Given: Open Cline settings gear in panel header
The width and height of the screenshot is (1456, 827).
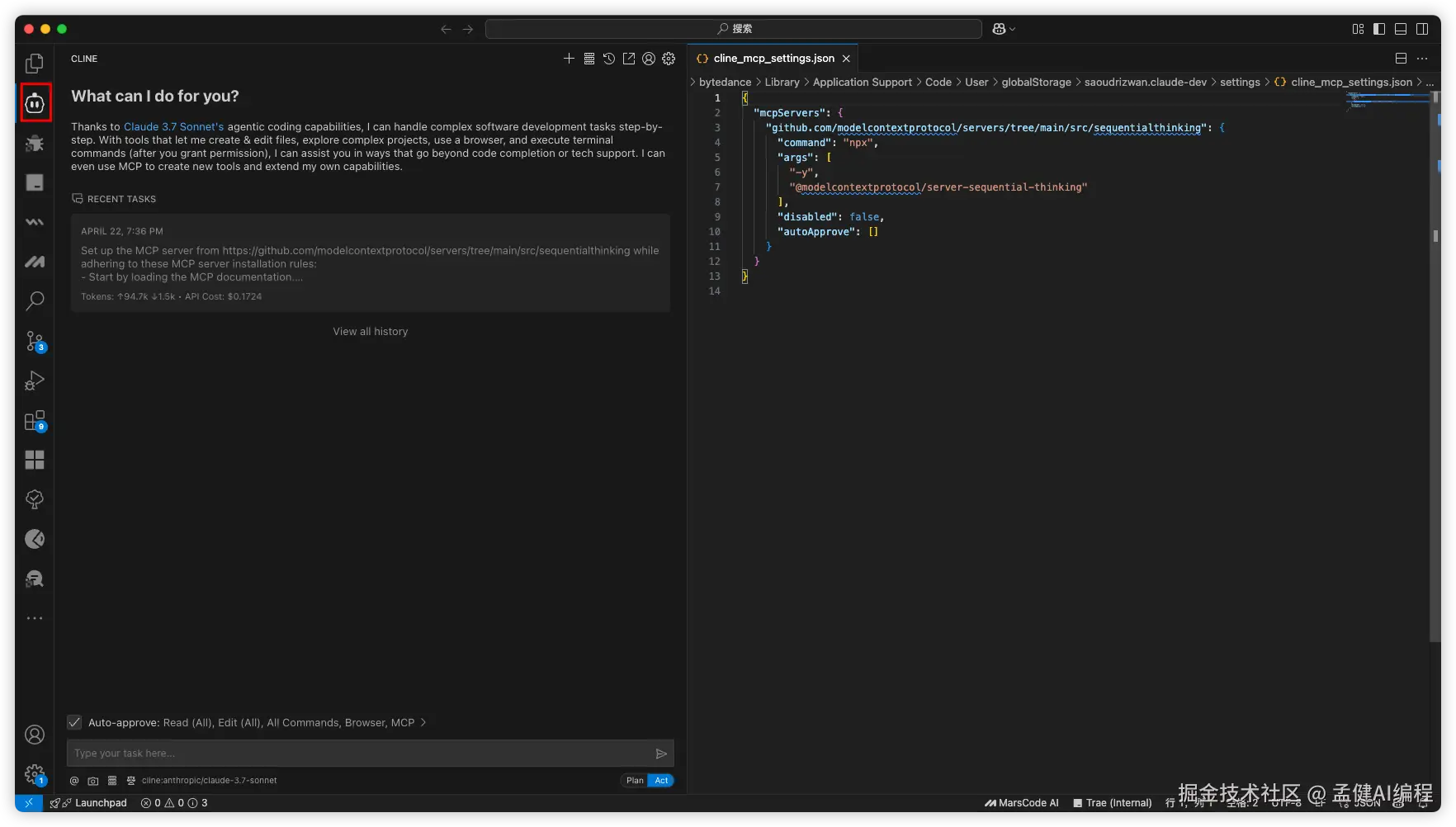Looking at the screenshot, I should pos(669,59).
